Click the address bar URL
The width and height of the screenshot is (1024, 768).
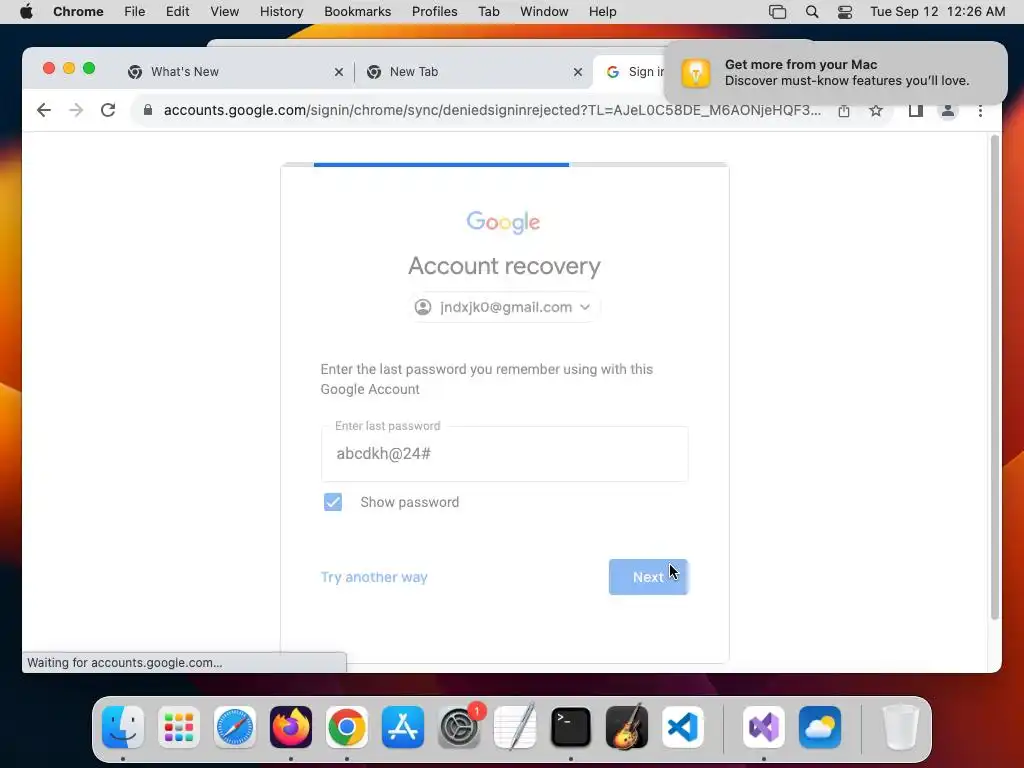pos(492,110)
